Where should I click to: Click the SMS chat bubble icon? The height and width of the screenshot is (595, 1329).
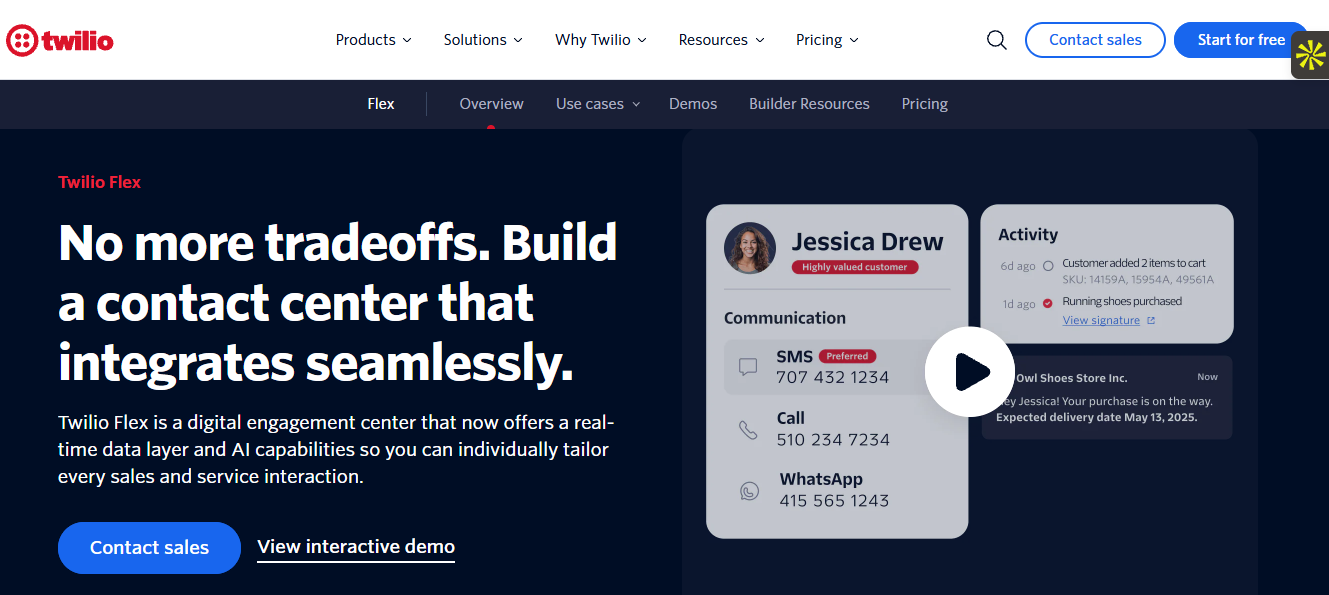[748, 367]
